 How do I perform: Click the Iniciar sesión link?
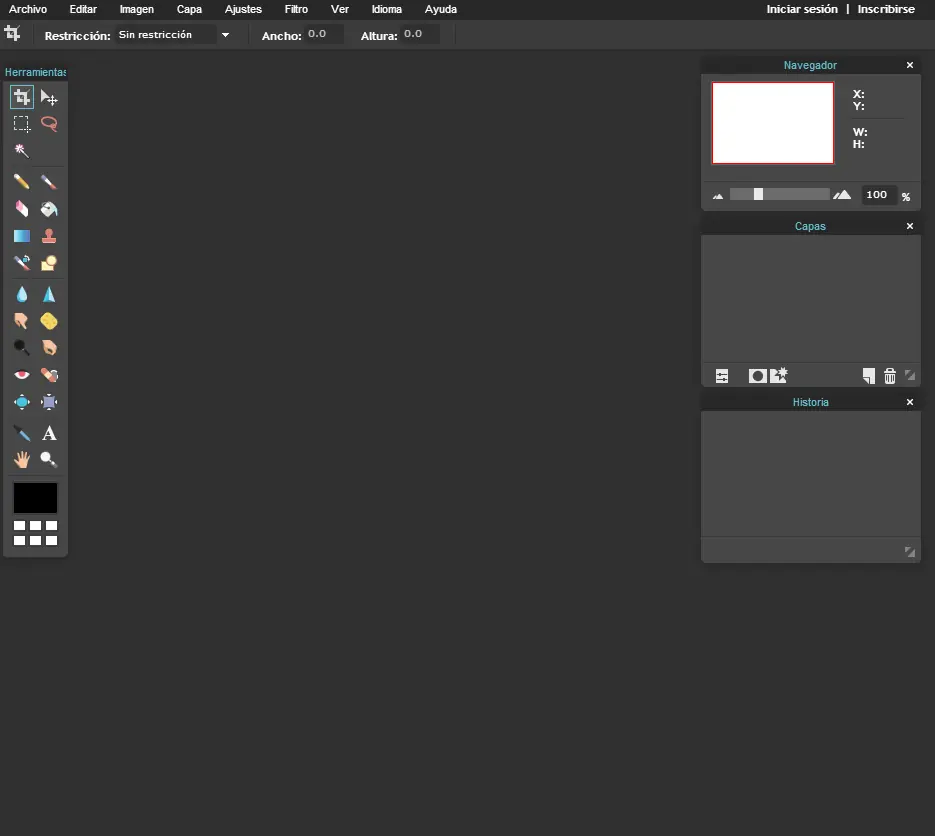click(802, 9)
